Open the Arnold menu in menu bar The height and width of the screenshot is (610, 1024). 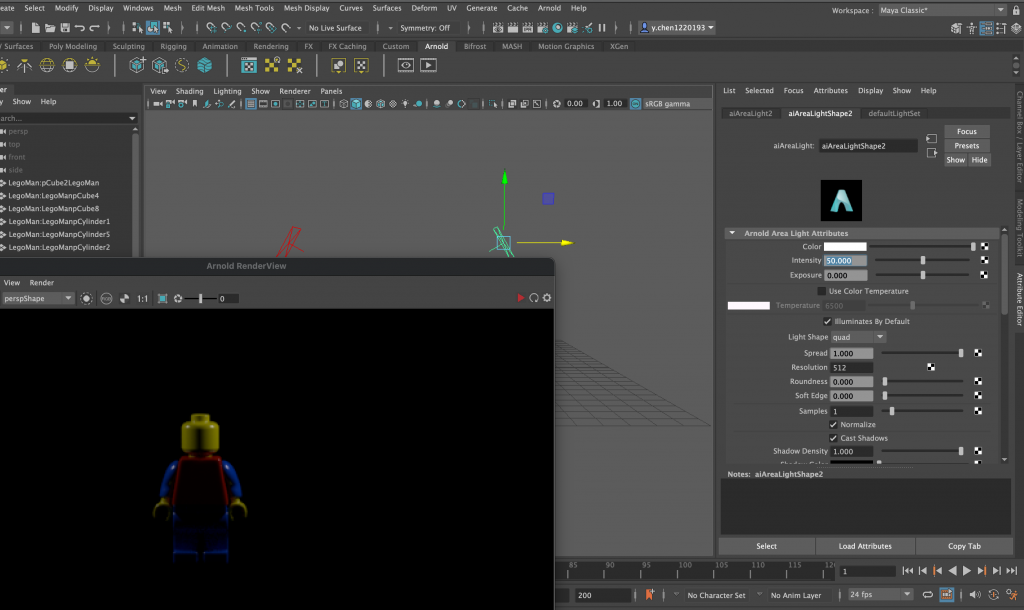pos(549,8)
